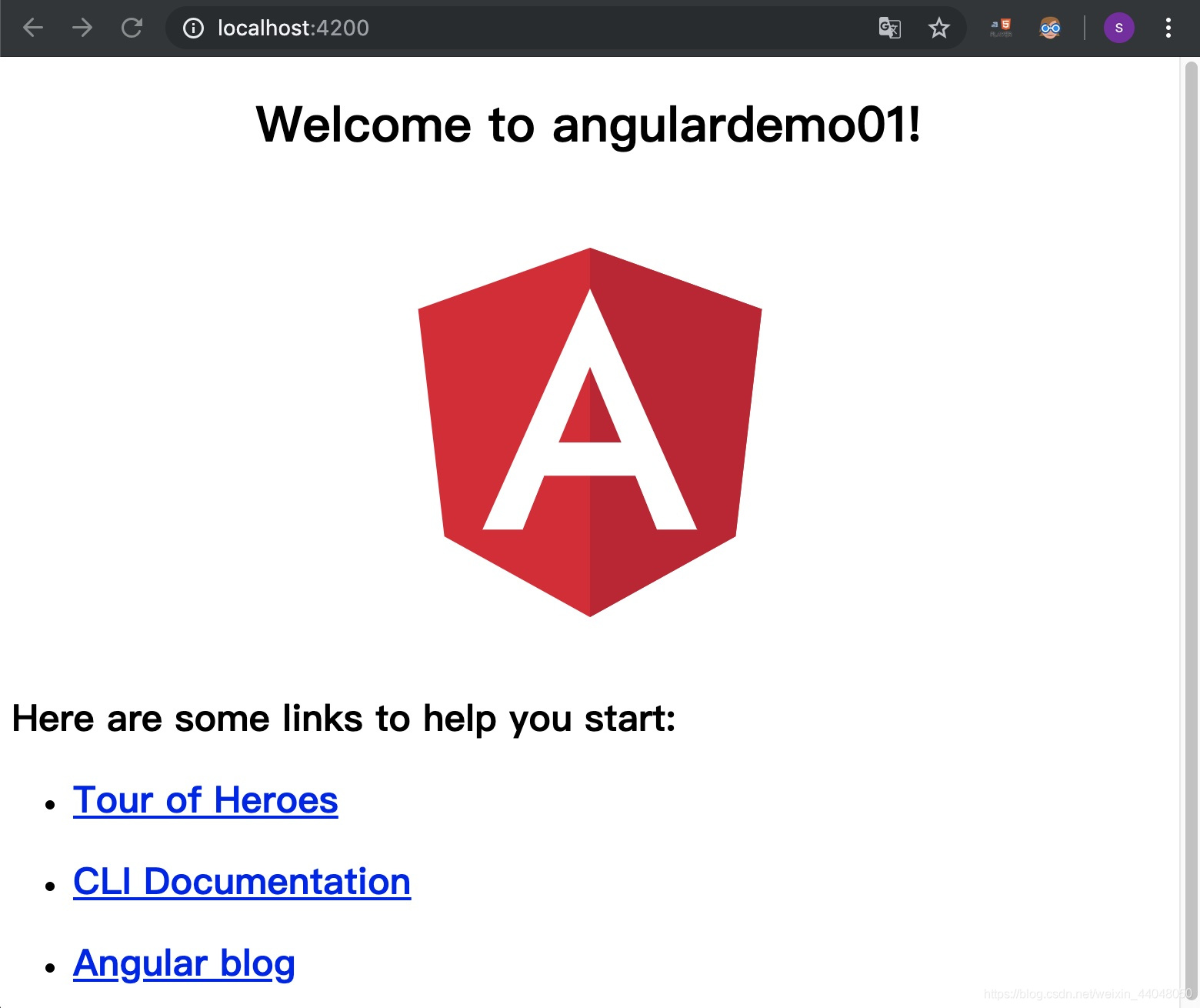This screenshot has width=1200, height=1008.
Task: Click inside the address bar
Action: click(x=538, y=28)
